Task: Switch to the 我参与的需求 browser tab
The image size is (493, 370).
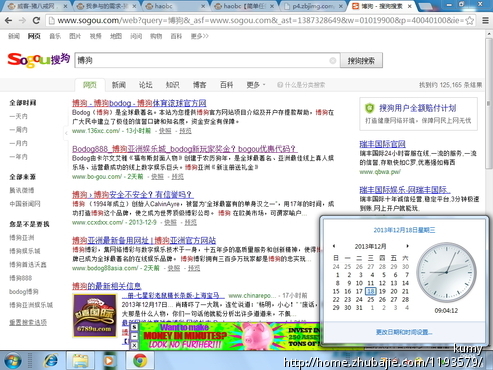Action: click(x=107, y=6)
